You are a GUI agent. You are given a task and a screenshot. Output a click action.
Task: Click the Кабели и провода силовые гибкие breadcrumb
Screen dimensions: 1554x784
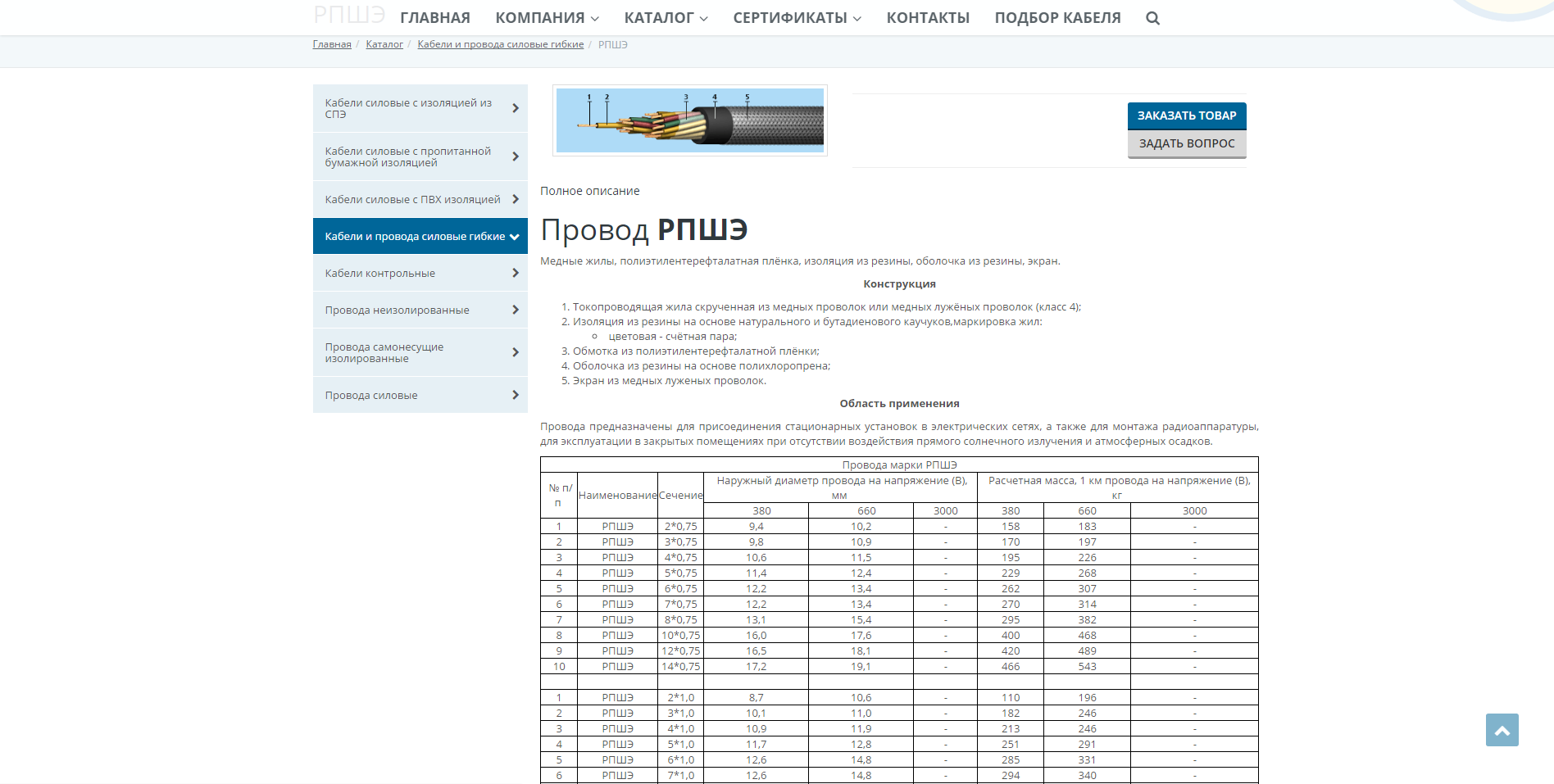501,44
